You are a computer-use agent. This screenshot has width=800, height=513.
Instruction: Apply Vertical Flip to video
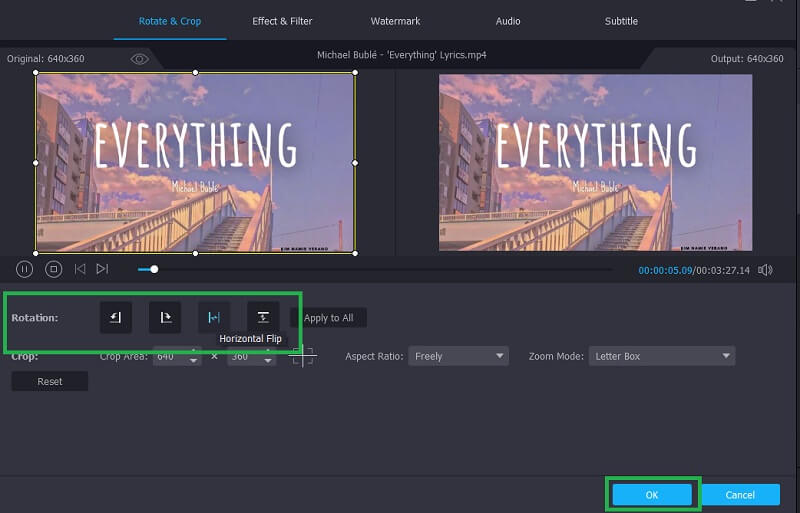pyautogui.click(x=263, y=317)
